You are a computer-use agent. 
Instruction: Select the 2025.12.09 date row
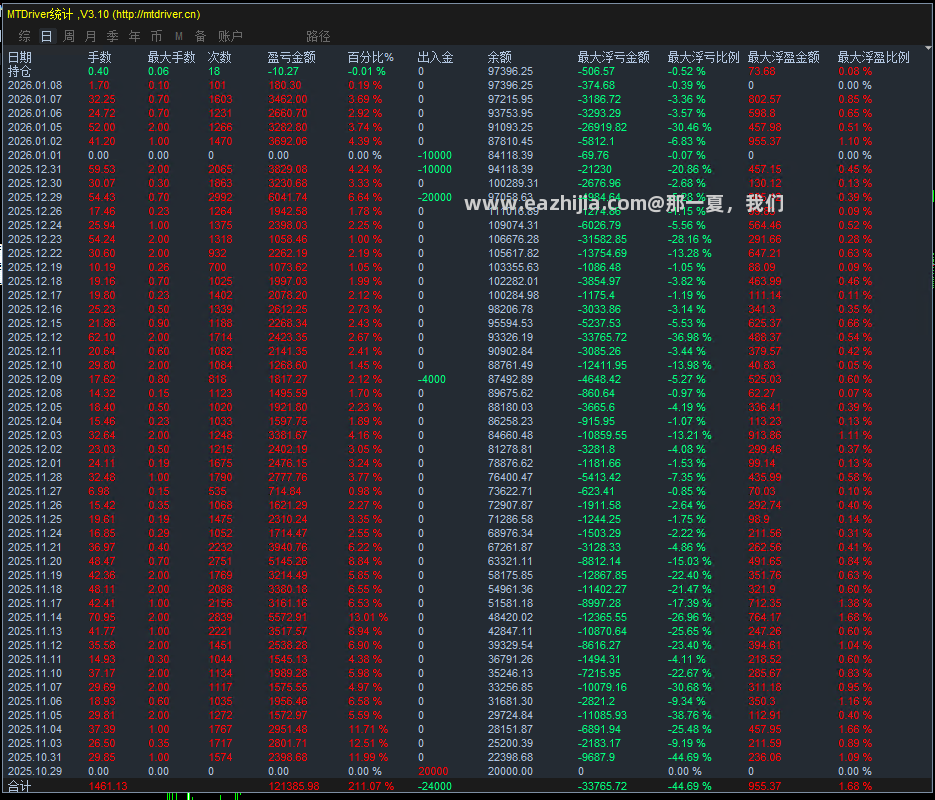pos(35,379)
